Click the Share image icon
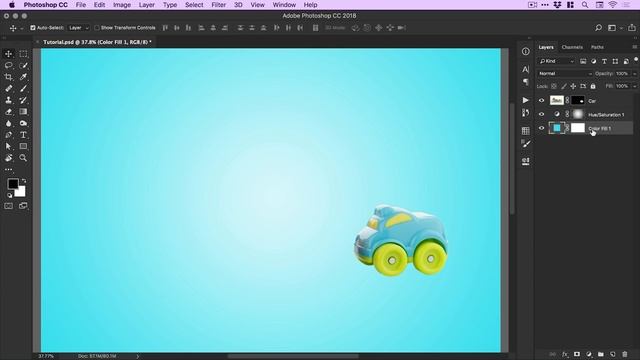The height and width of the screenshot is (360, 640). (632, 28)
